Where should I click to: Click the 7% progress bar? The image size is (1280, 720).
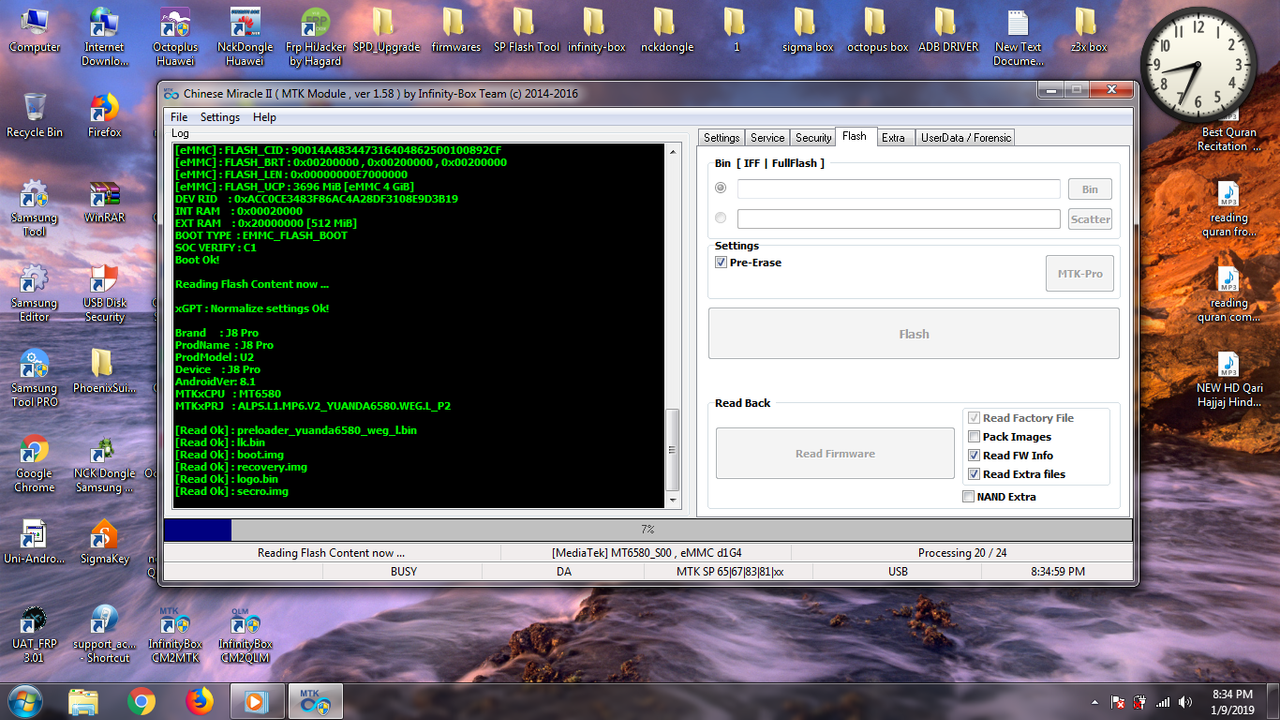pos(648,530)
